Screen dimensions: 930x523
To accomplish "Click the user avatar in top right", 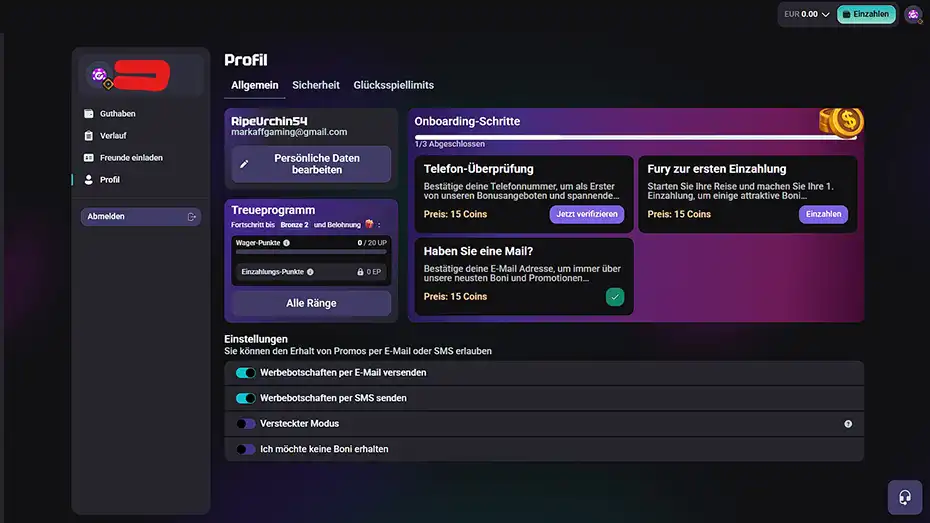I will pyautogui.click(x=912, y=15).
